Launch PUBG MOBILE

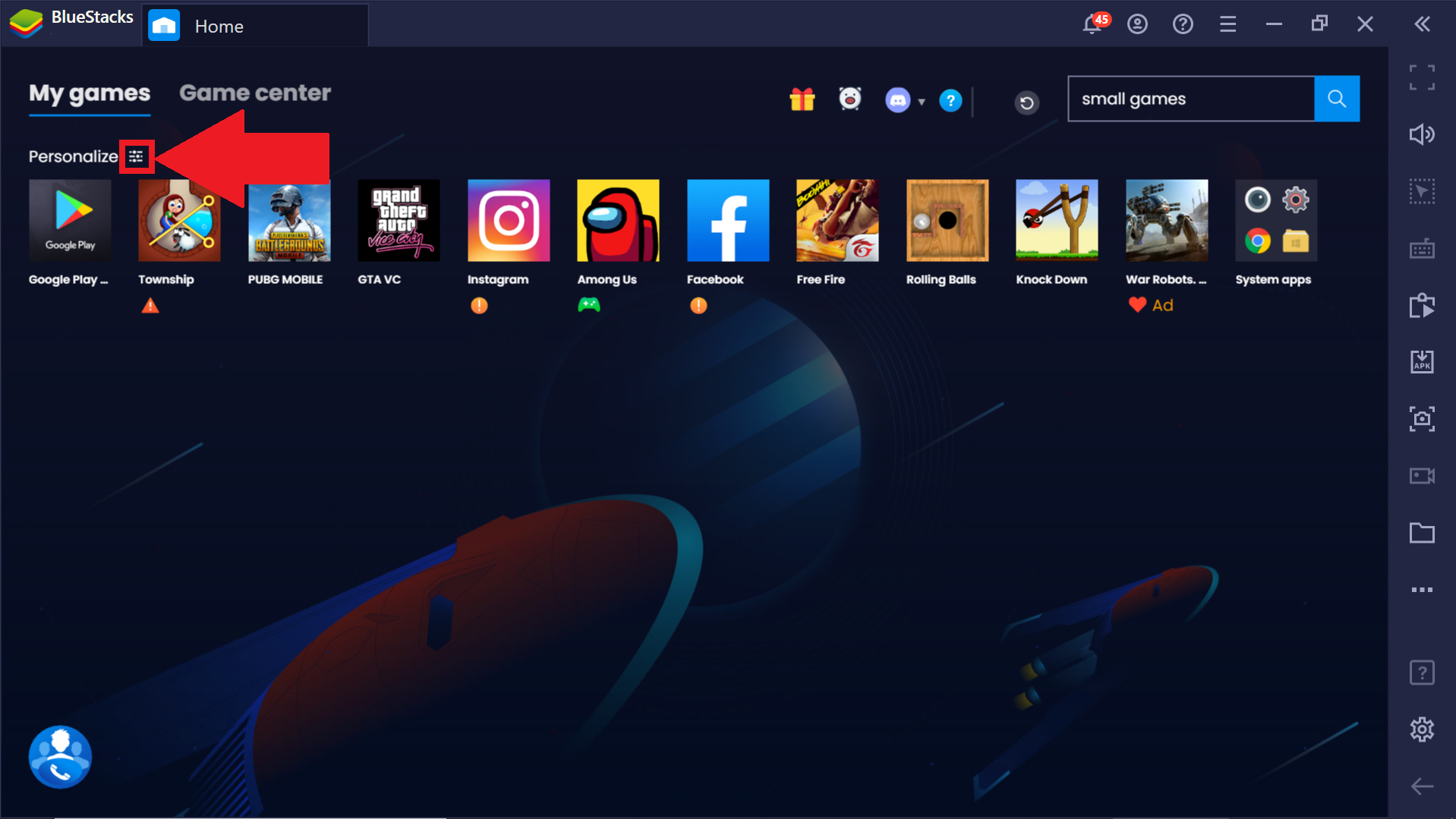[289, 221]
